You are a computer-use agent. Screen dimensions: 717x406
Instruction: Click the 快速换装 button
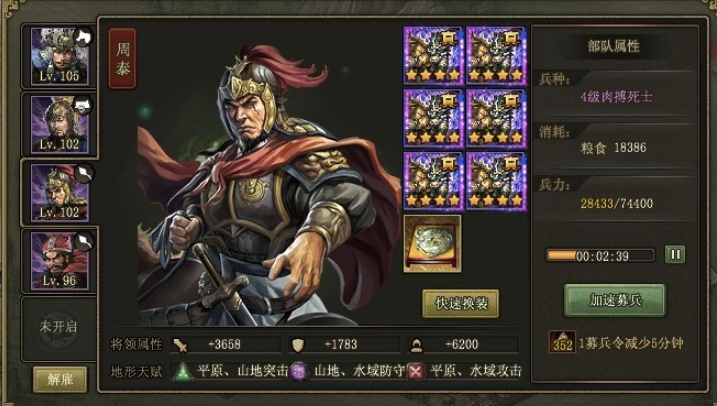(460, 303)
